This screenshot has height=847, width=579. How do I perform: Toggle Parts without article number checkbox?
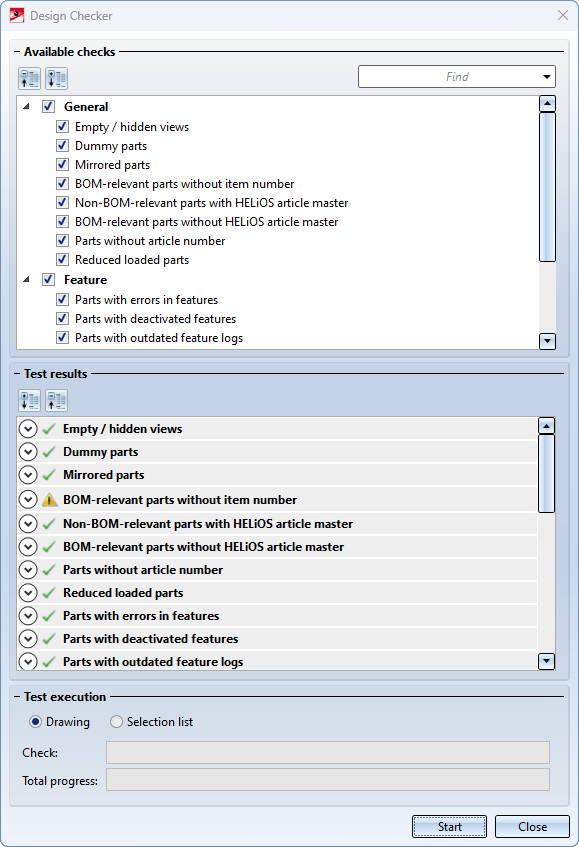point(63,240)
